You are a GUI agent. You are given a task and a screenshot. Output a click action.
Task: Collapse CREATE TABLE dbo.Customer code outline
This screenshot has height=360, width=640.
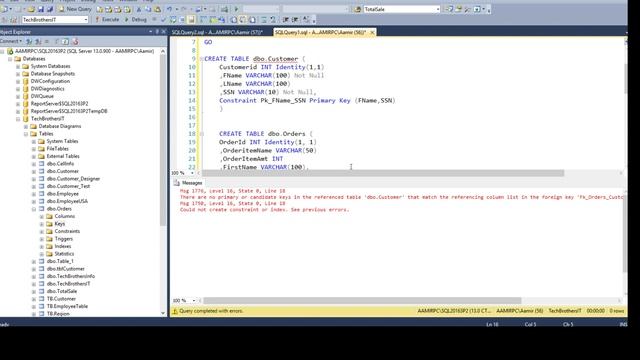point(201,59)
